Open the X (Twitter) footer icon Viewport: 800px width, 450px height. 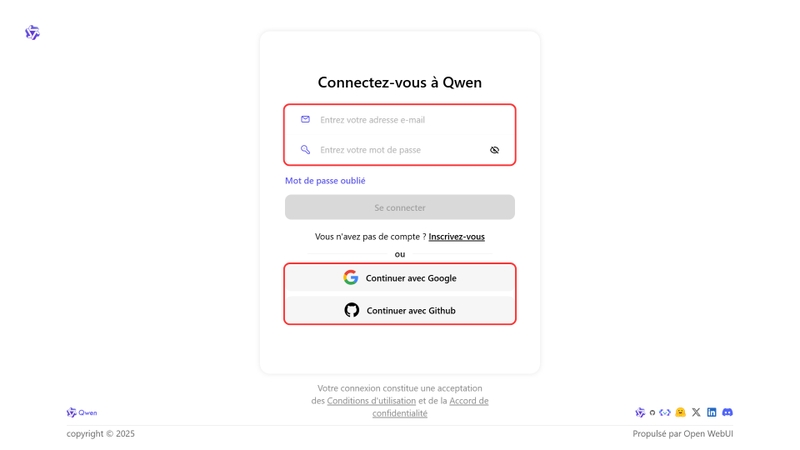pyautogui.click(x=696, y=412)
